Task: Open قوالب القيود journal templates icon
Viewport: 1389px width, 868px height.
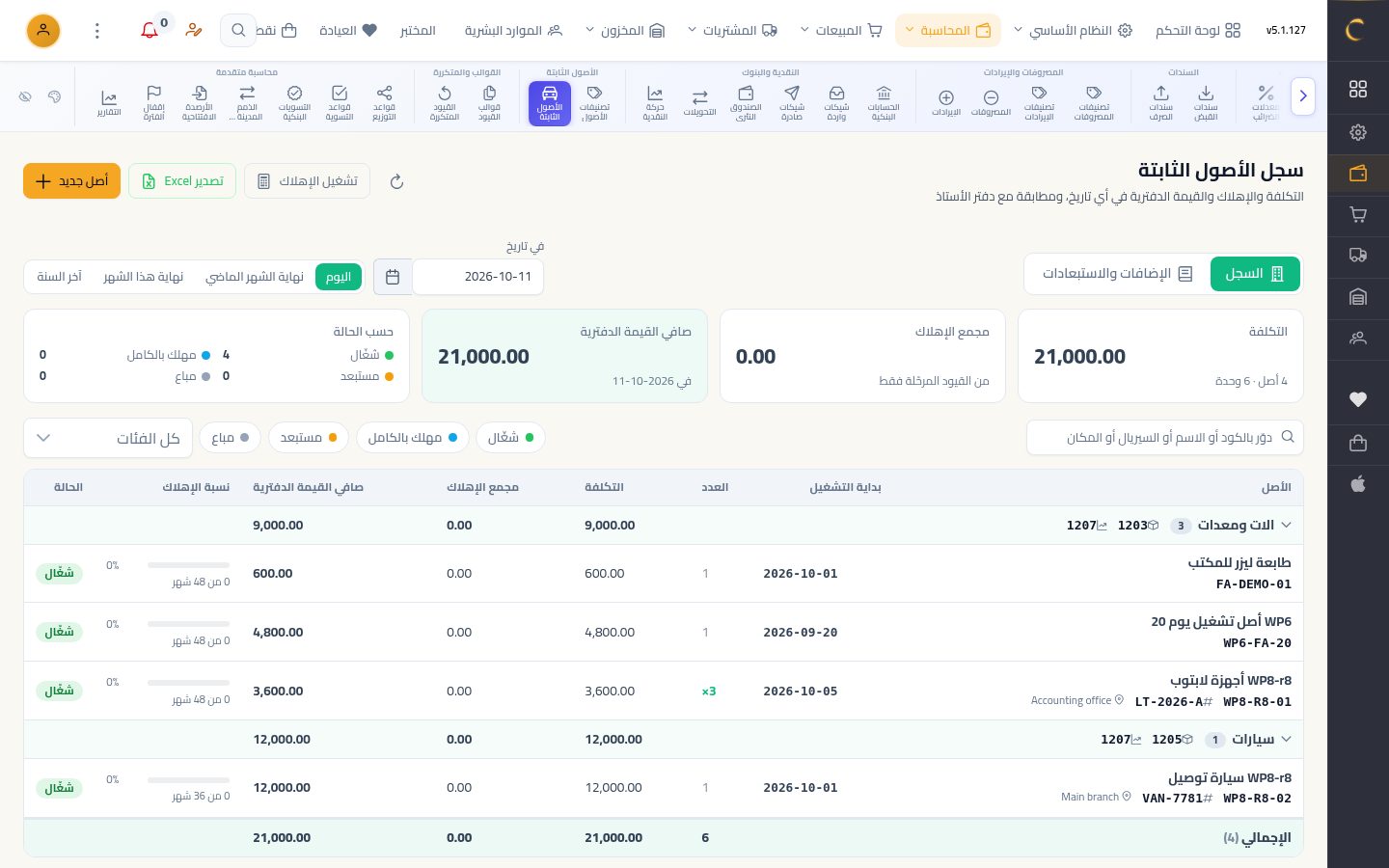Action: [489, 103]
